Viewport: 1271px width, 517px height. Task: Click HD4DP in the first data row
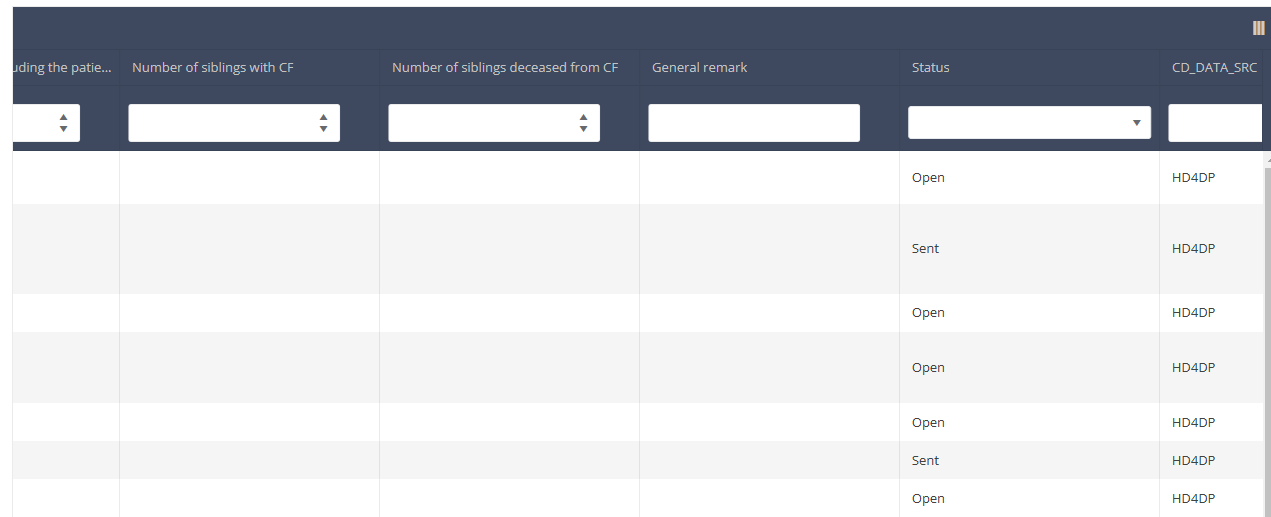point(1193,178)
